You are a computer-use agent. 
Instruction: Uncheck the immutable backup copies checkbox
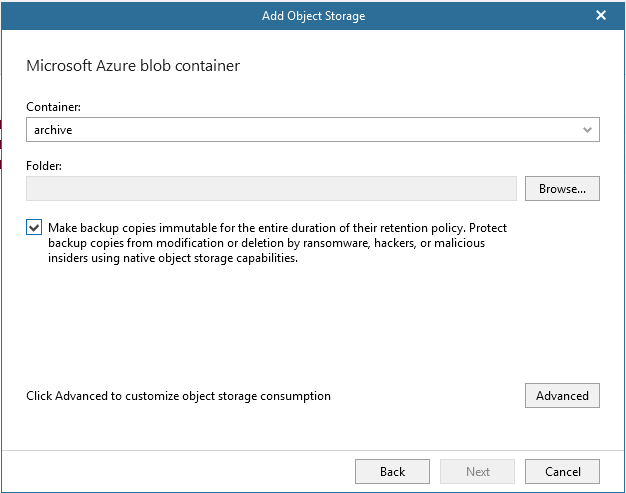pyautogui.click(x=34, y=228)
